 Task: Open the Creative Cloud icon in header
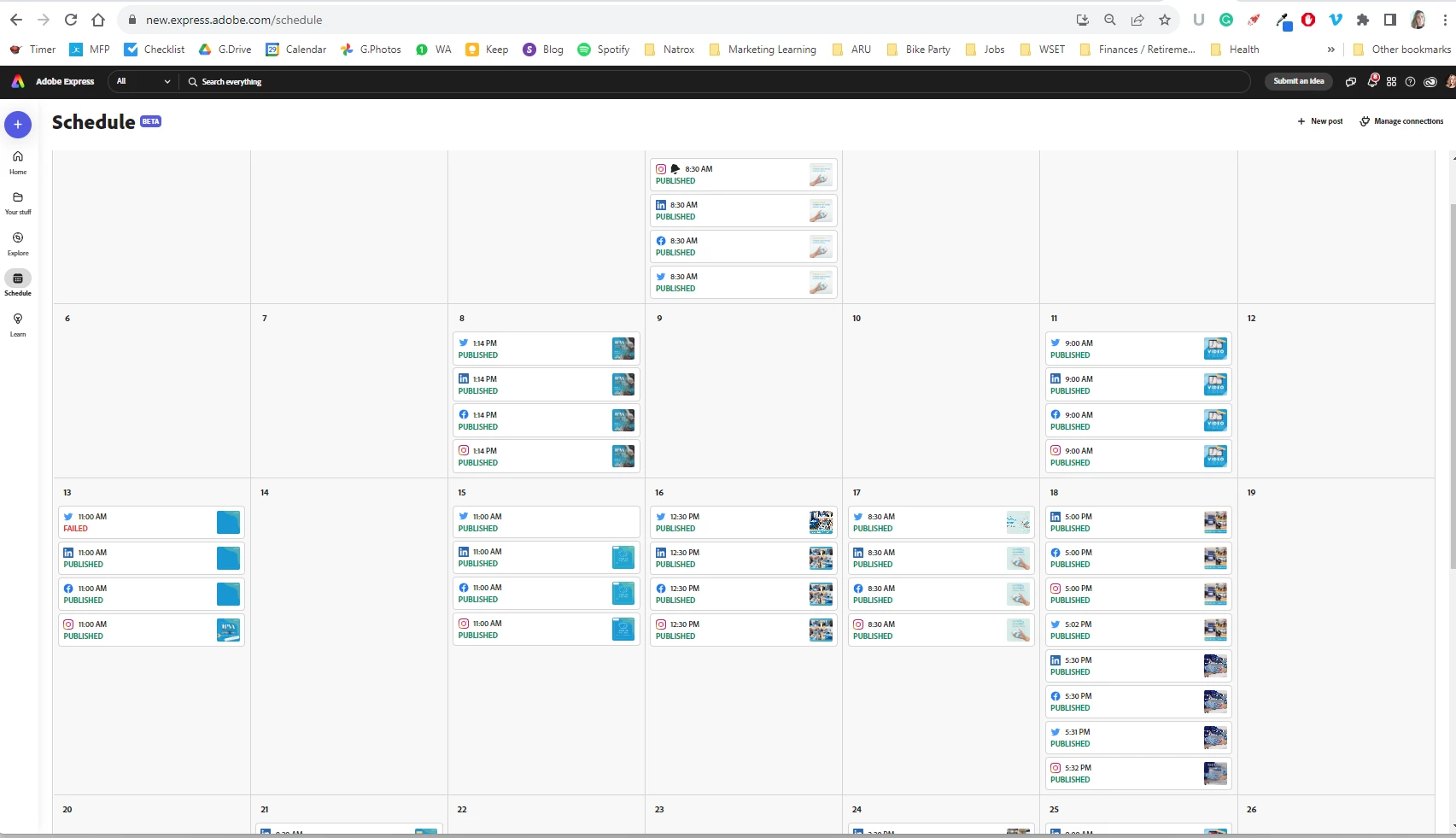click(x=1430, y=82)
